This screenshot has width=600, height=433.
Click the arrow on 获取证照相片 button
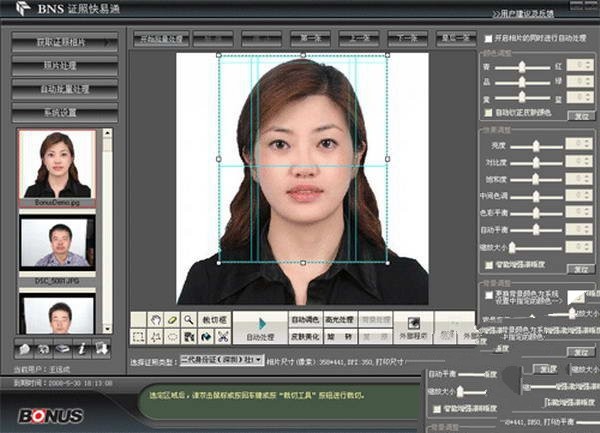[108, 42]
